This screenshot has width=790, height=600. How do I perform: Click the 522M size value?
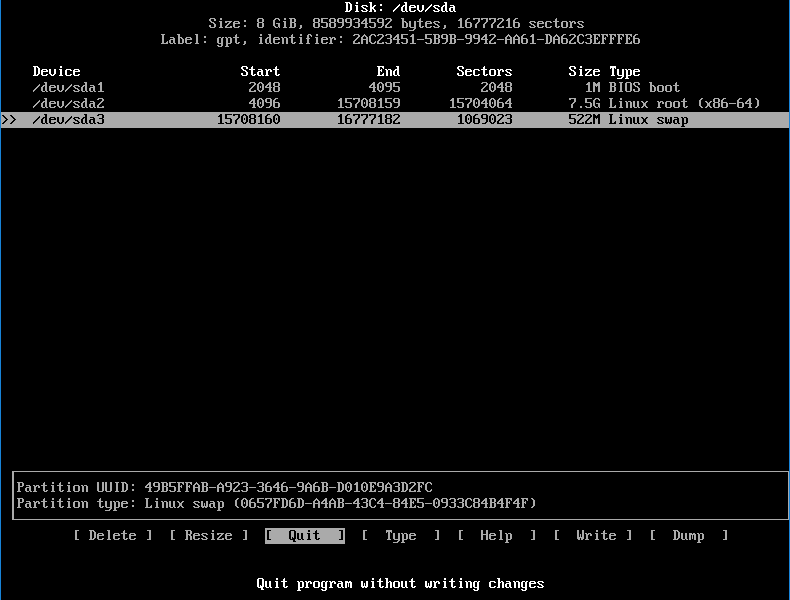[x=584, y=119]
